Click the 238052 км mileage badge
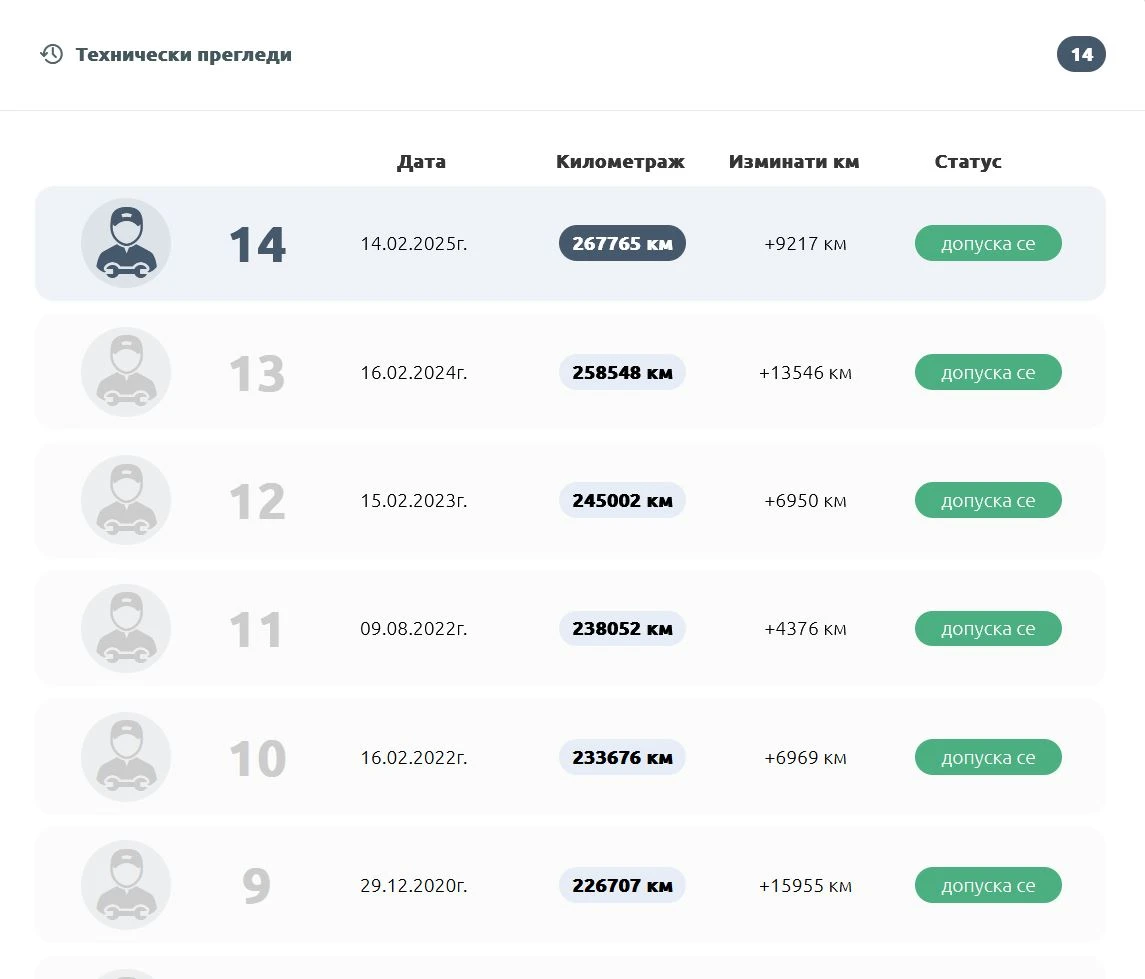The width and height of the screenshot is (1145, 979). pyautogui.click(x=622, y=629)
